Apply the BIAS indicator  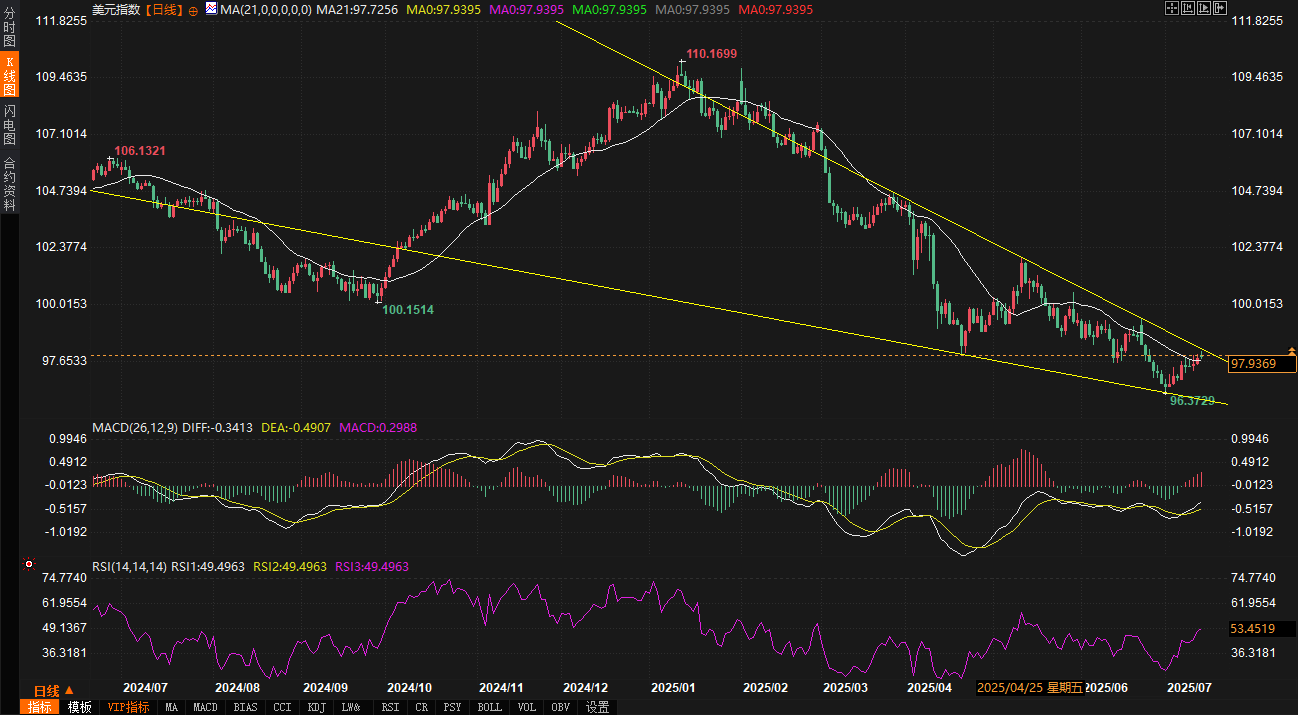click(244, 707)
